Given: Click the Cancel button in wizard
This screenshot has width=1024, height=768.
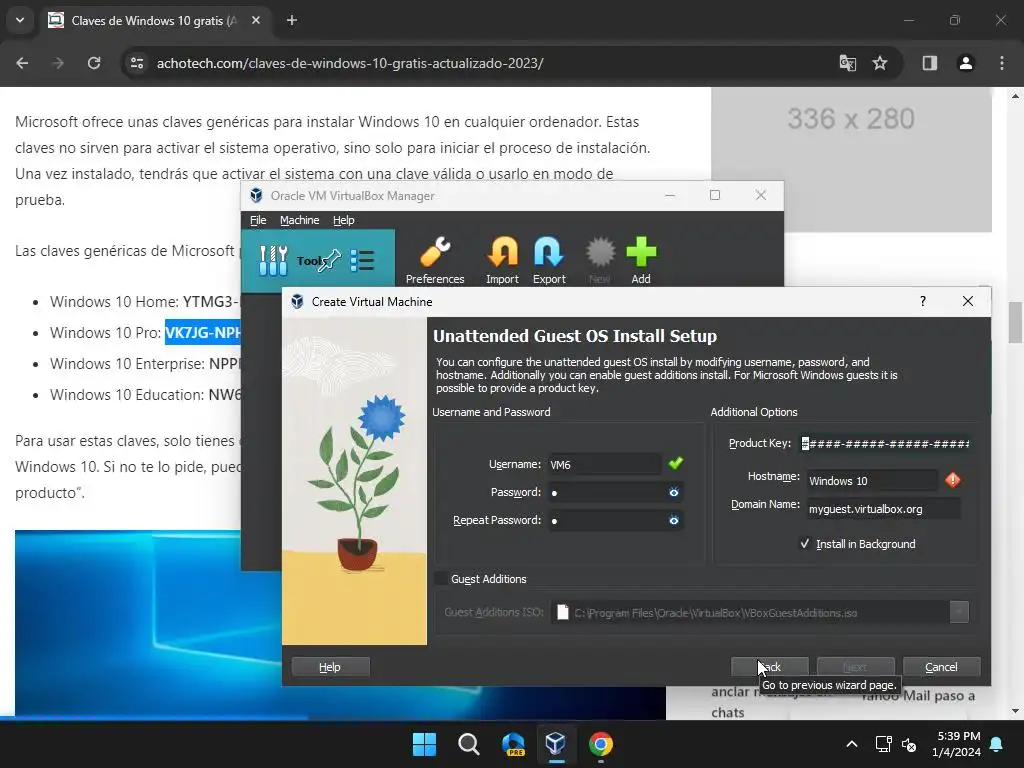Looking at the screenshot, I should [941, 667].
